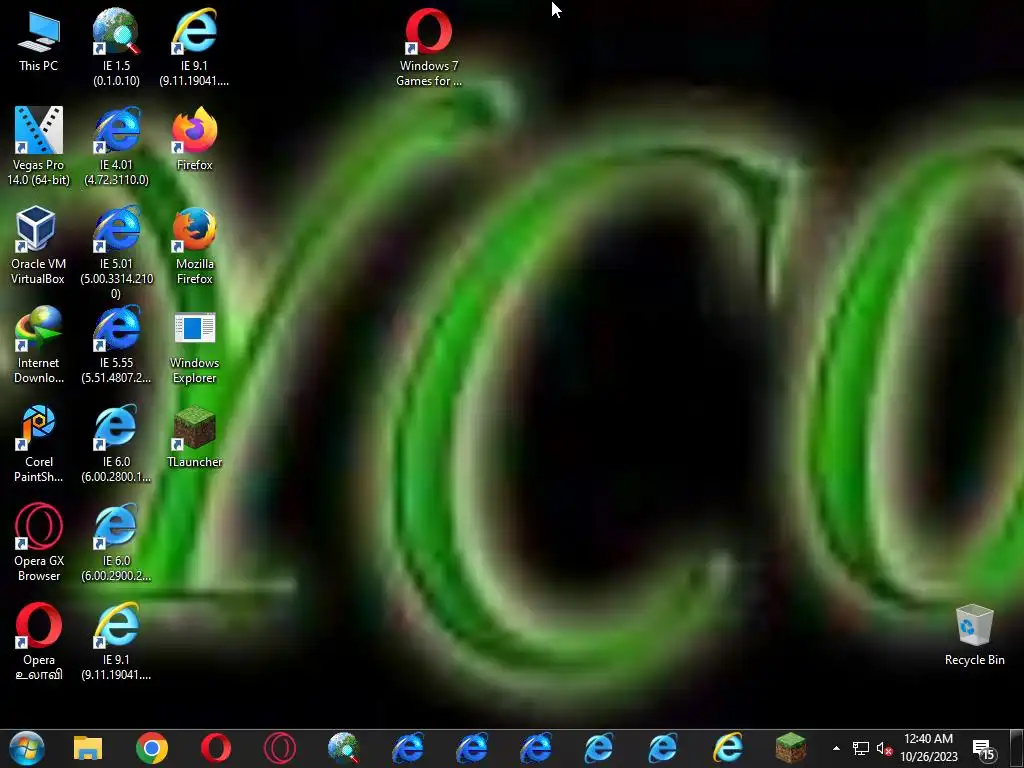Viewport: 1024px width, 768px height.
Task: Select the Opera உலாவி desktop shortcut
Action: pyautogui.click(x=39, y=642)
